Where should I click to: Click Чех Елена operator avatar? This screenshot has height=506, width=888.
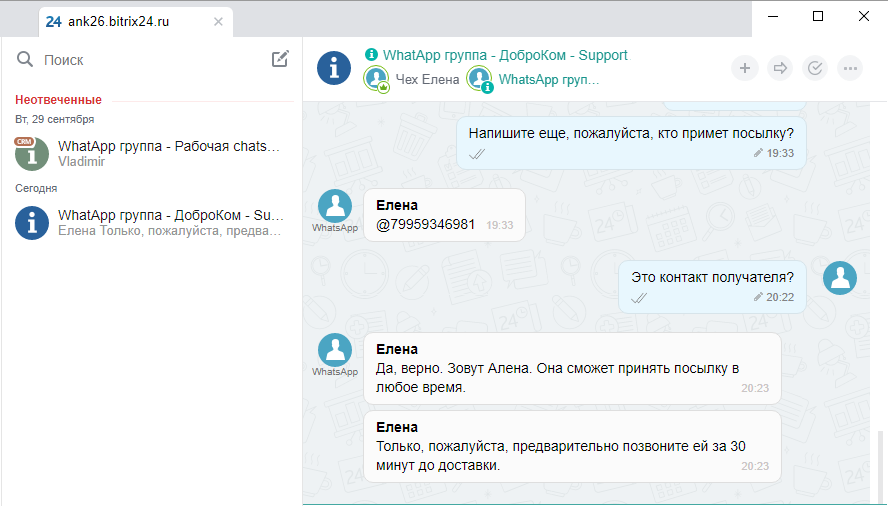[377, 79]
